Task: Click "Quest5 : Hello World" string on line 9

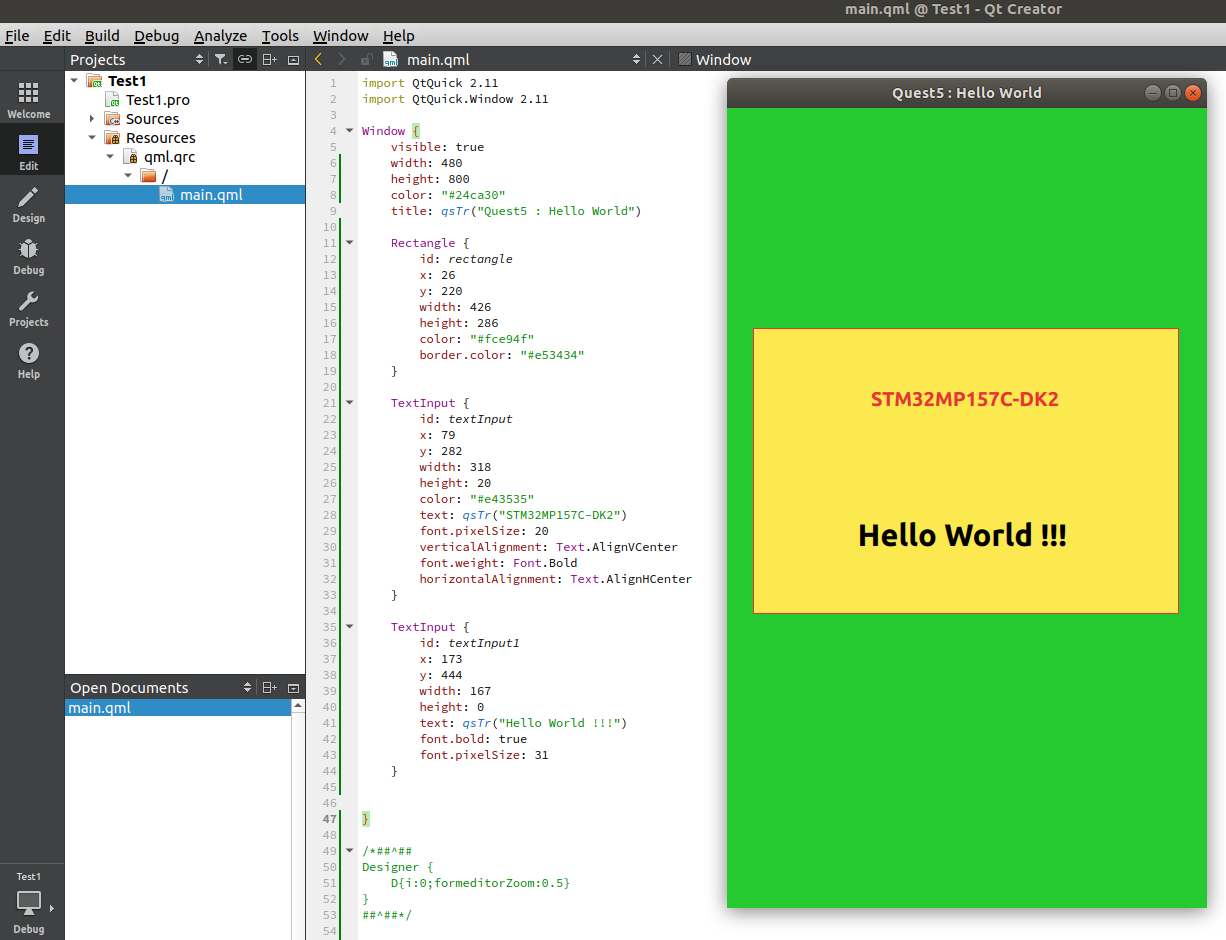Action: click(558, 211)
